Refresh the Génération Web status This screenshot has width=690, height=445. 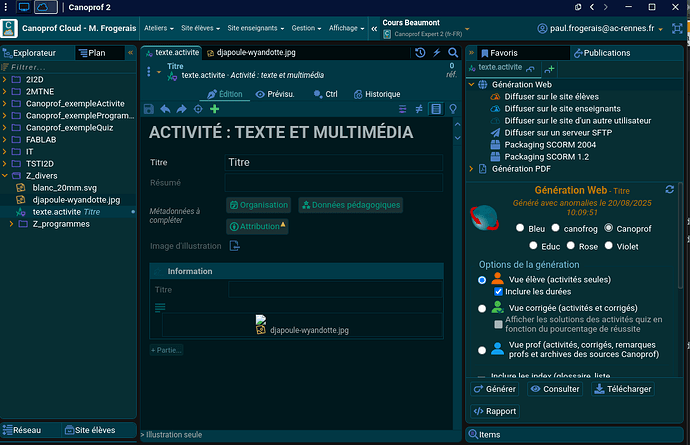click(x=668, y=189)
